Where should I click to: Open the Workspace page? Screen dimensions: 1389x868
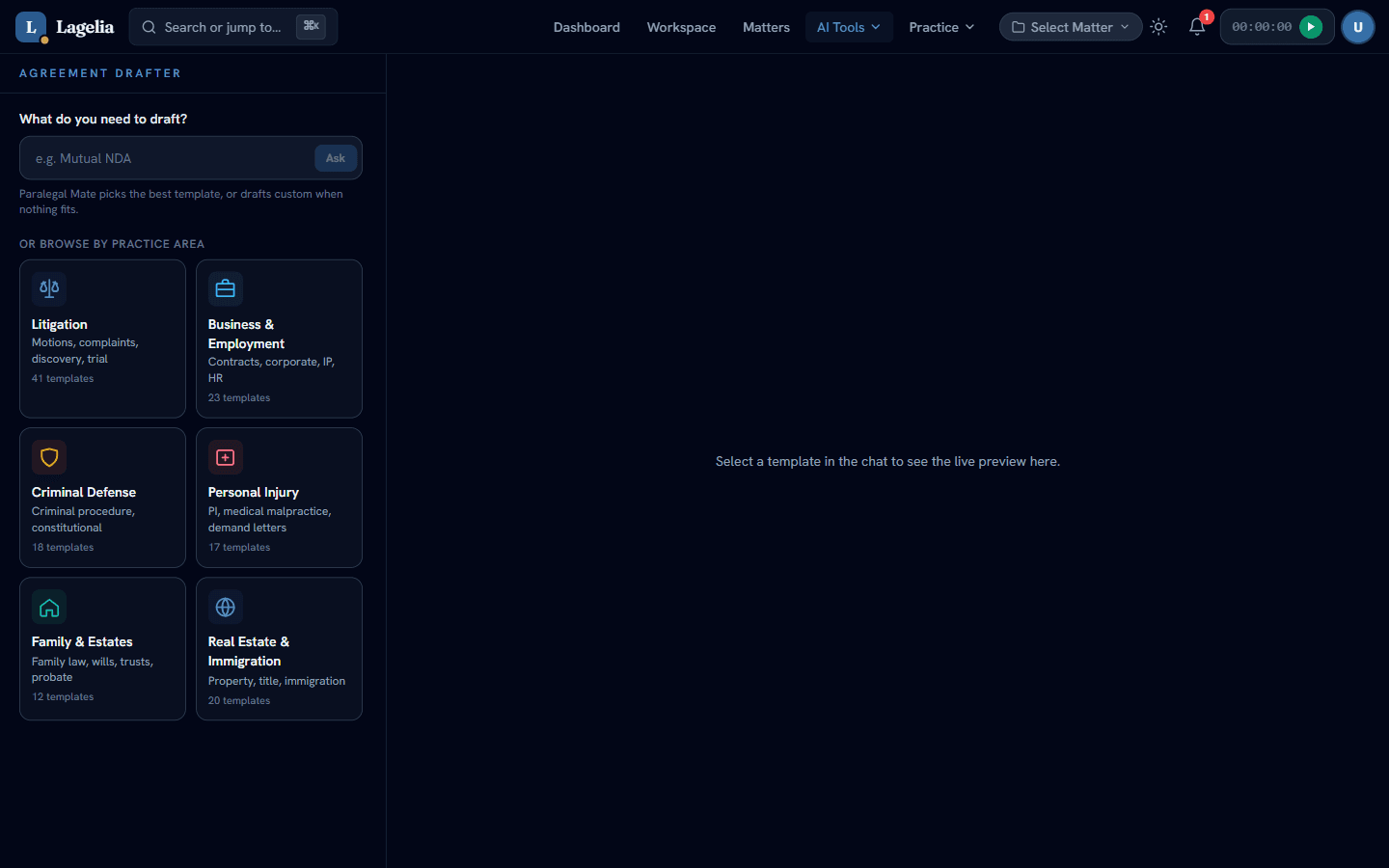coord(681,27)
